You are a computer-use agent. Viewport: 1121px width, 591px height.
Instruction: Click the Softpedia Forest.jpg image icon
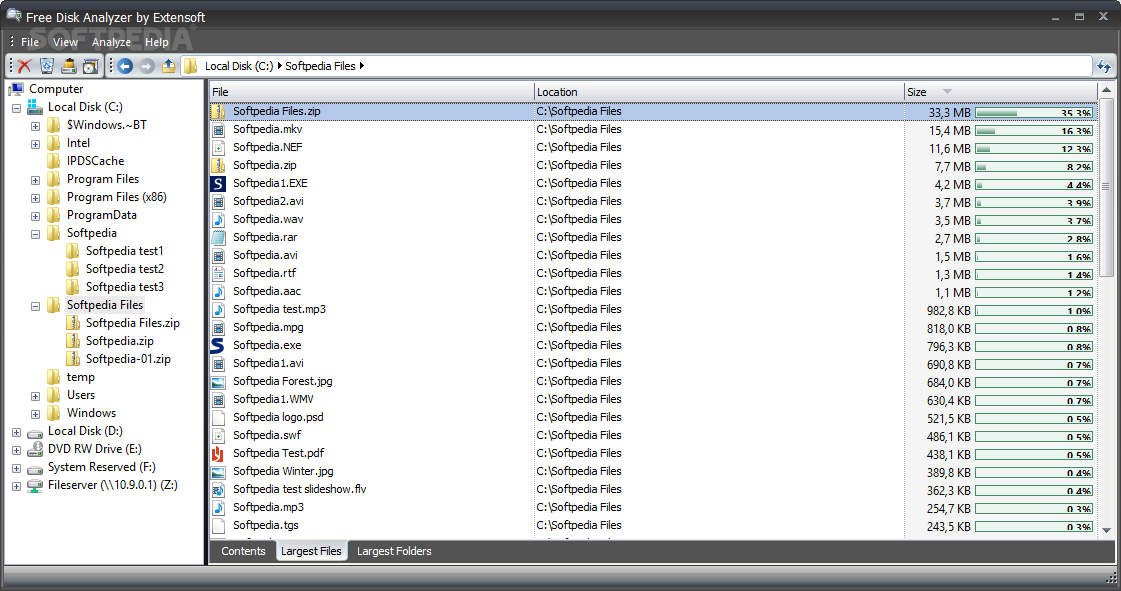click(x=218, y=382)
